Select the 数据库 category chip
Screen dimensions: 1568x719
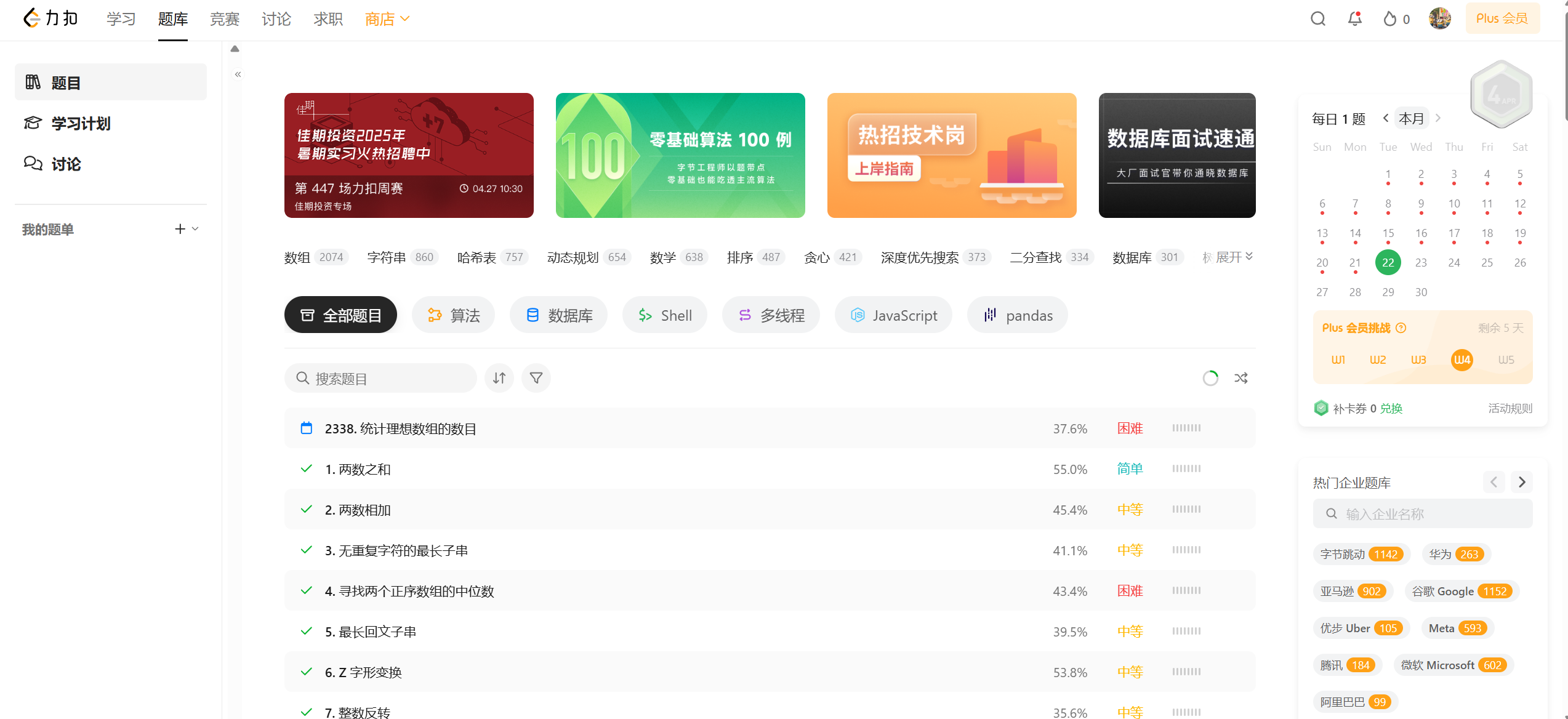point(559,315)
